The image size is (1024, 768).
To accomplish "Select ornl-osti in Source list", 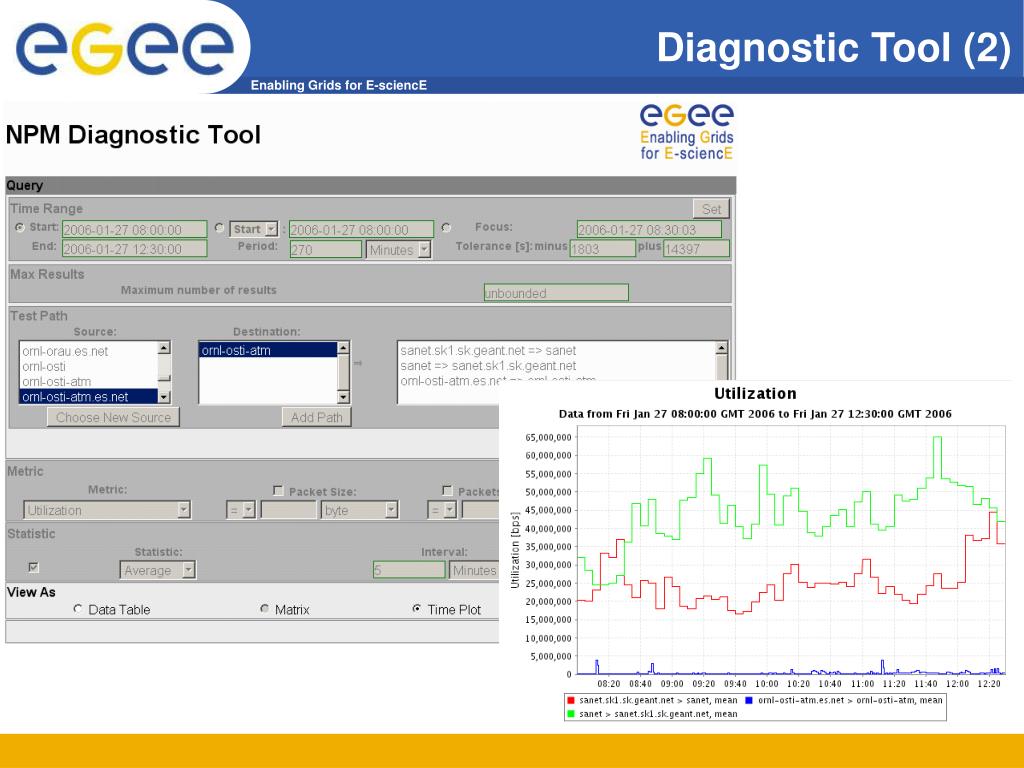I will [89, 366].
